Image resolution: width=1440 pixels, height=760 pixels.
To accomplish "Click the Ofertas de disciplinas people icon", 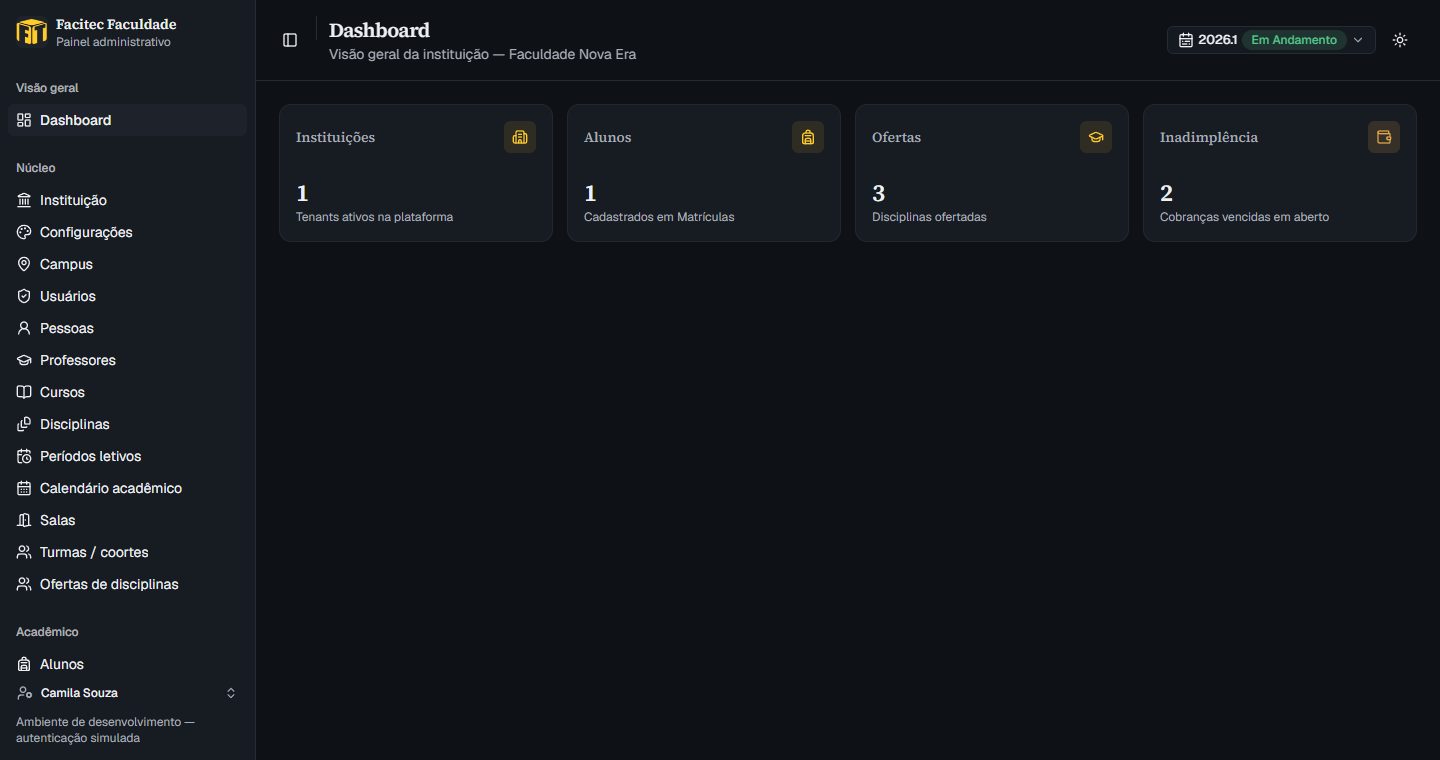I will [x=24, y=584].
